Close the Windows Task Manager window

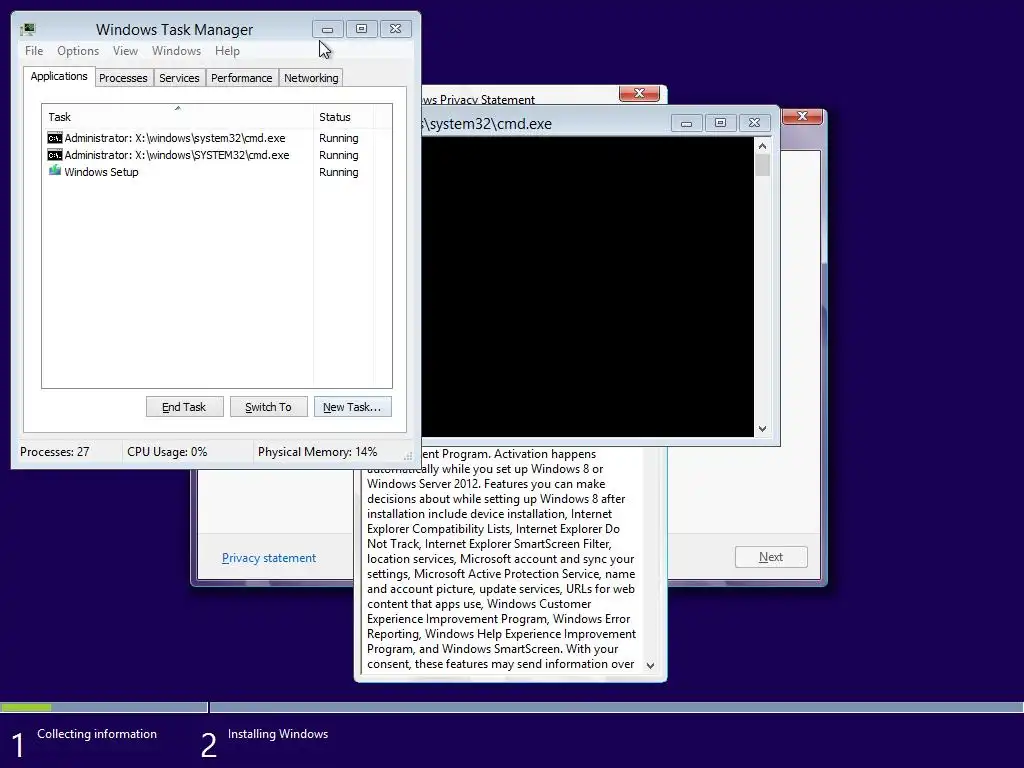click(x=396, y=29)
